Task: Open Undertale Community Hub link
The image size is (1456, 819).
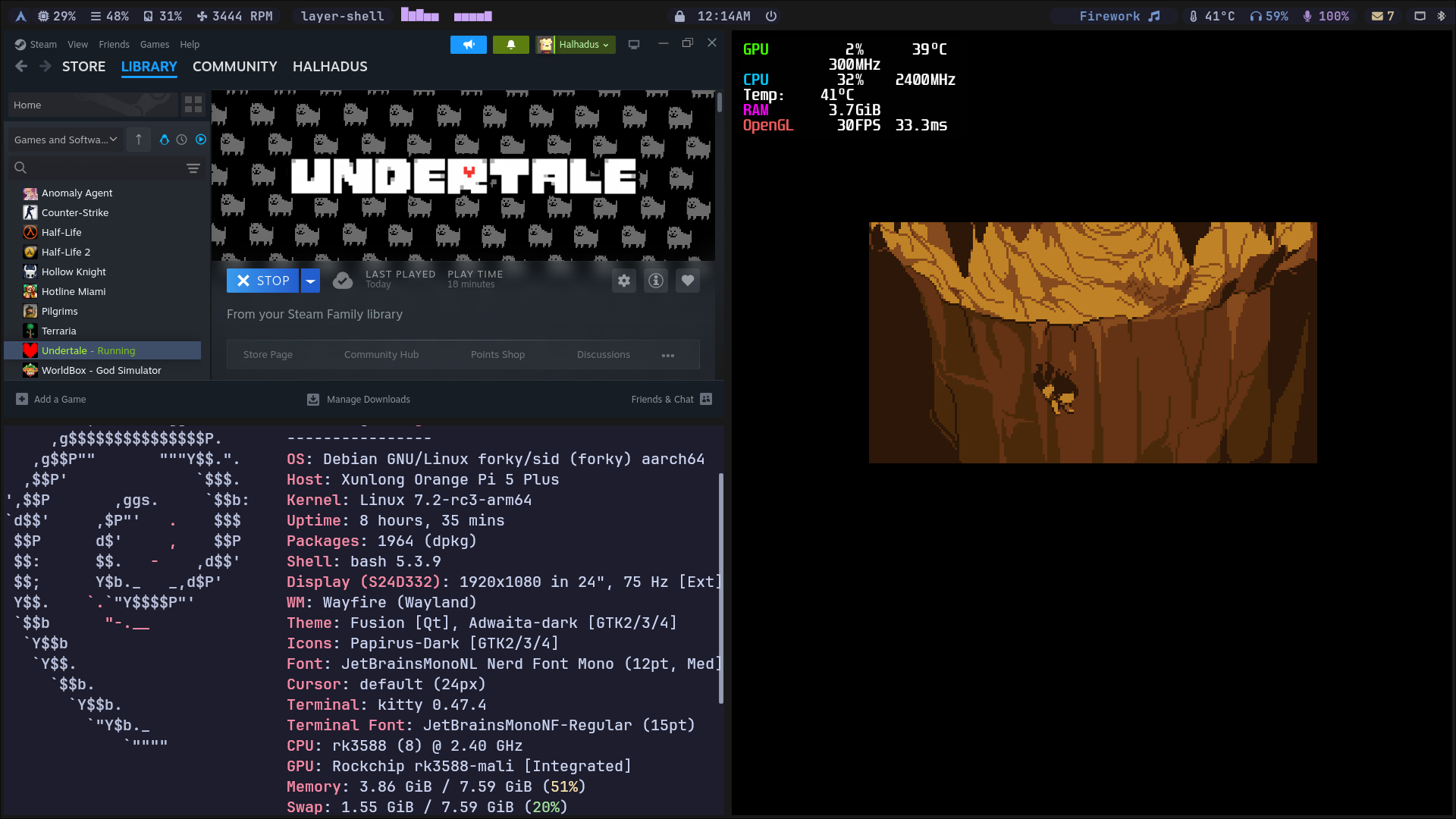Action: pyautogui.click(x=381, y=355)
